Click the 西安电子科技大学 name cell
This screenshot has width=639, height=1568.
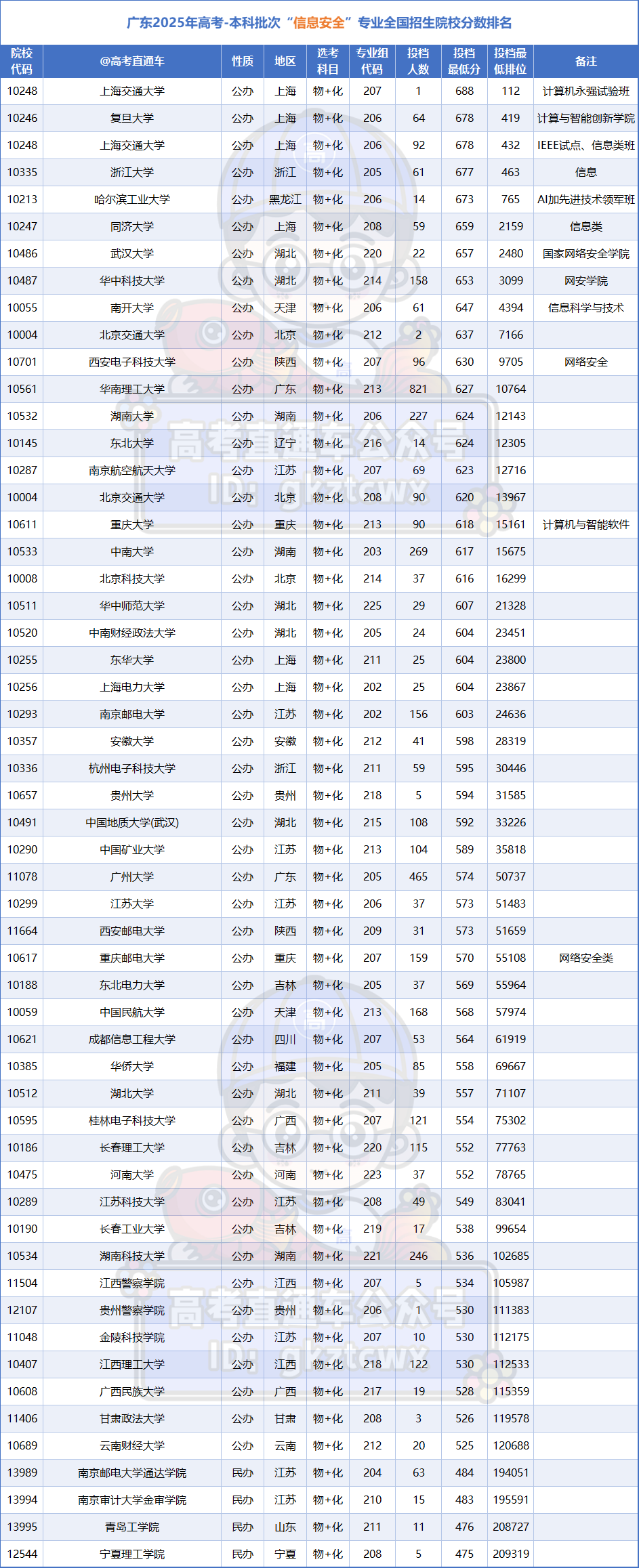(x=132, y=362)
